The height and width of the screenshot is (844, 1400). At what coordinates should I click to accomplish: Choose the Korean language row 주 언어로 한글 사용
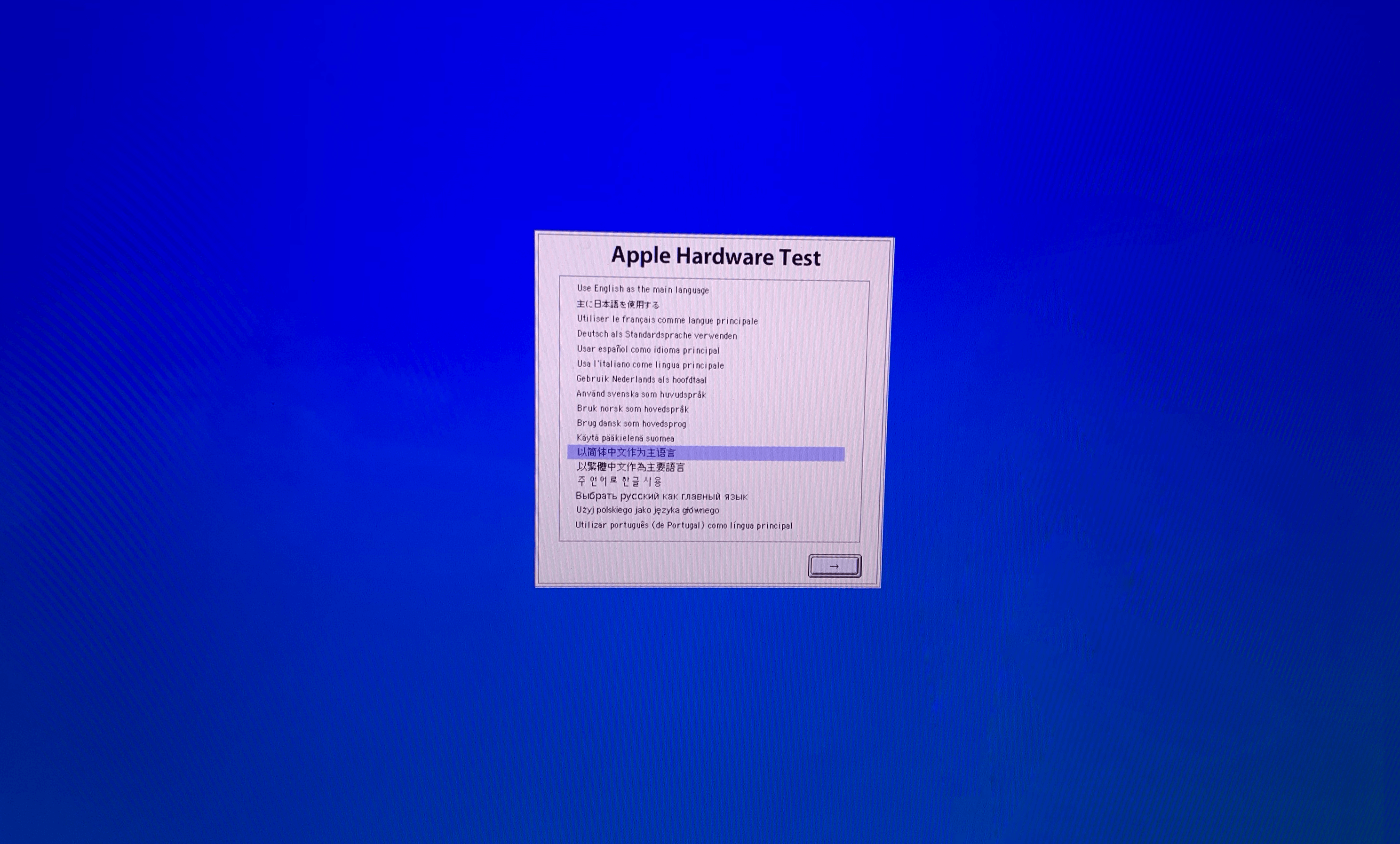point(619,481)
